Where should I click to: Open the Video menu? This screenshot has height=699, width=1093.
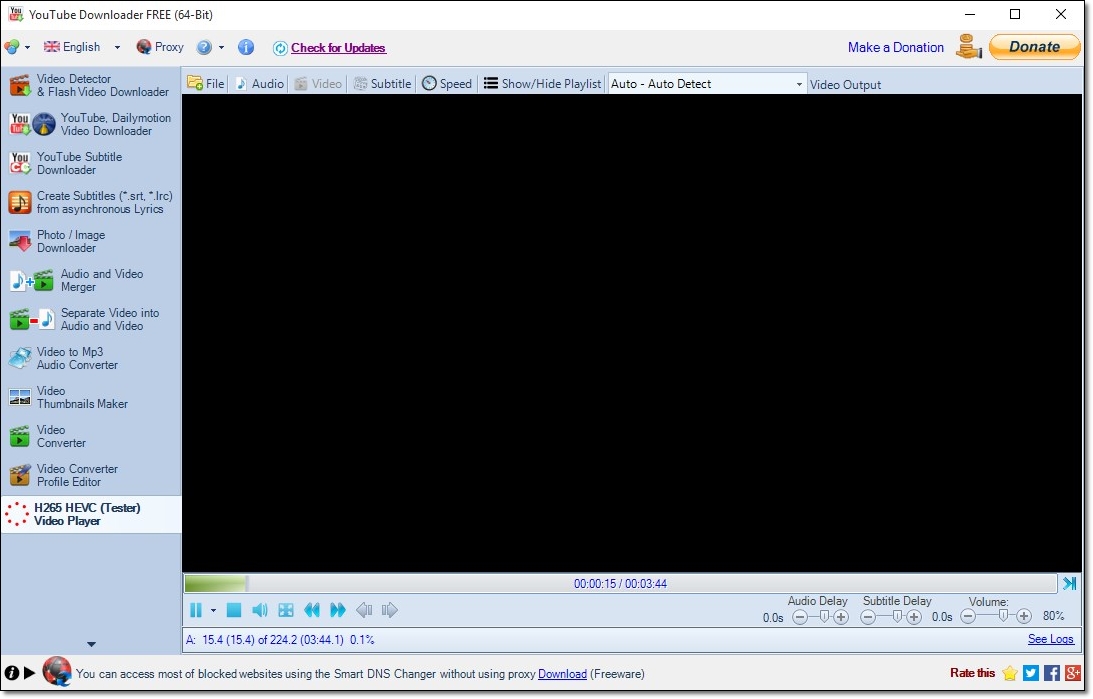tap(318, 84)
